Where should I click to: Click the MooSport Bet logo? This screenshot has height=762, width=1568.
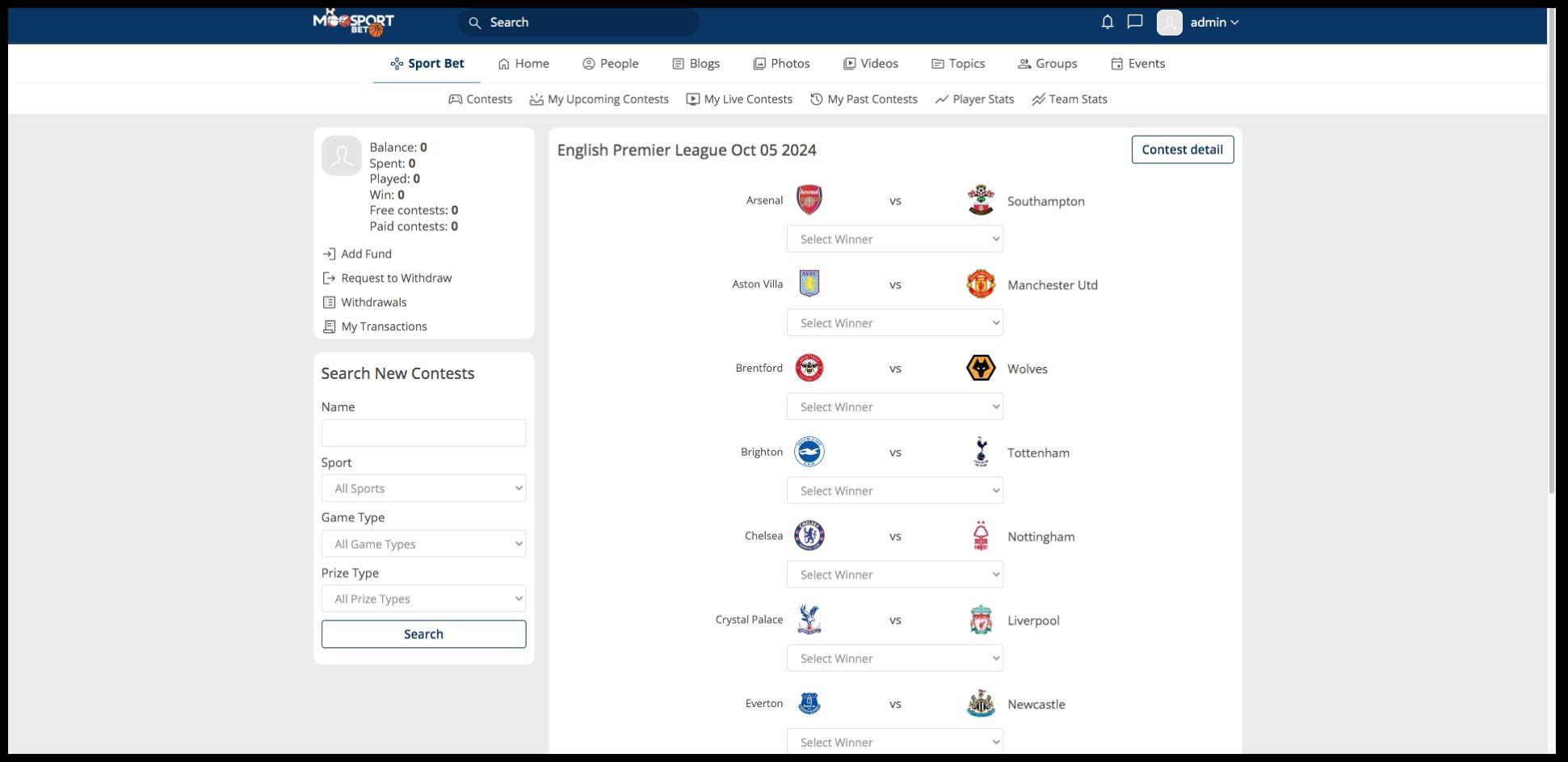pos(354,22)
